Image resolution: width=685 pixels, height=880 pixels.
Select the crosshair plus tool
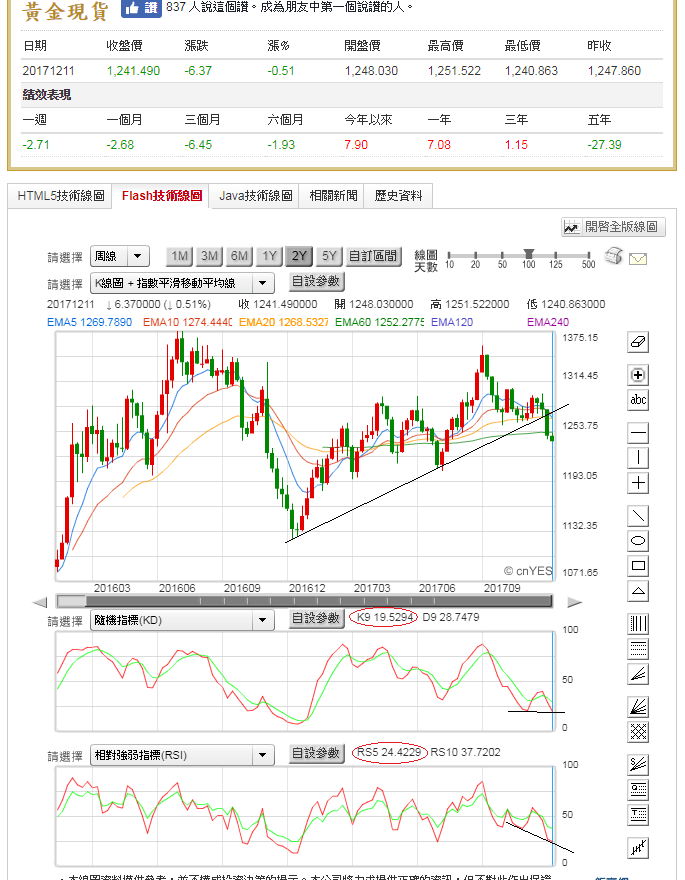pyautogui.click(x=638, y=483)
